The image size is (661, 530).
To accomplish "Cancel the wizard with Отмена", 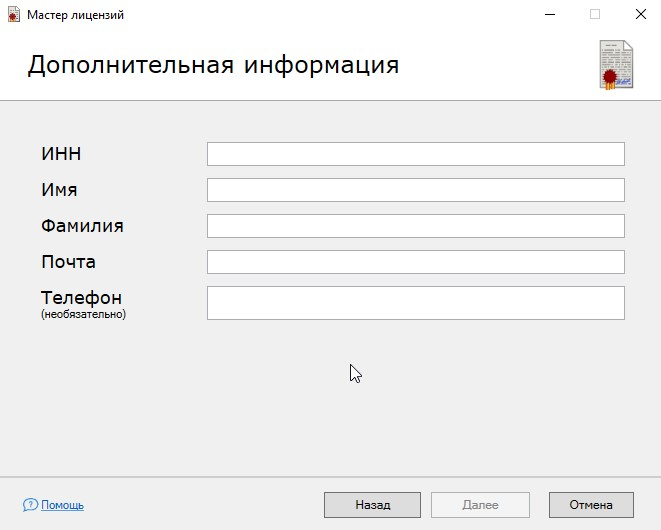I will tap(591, 505).
